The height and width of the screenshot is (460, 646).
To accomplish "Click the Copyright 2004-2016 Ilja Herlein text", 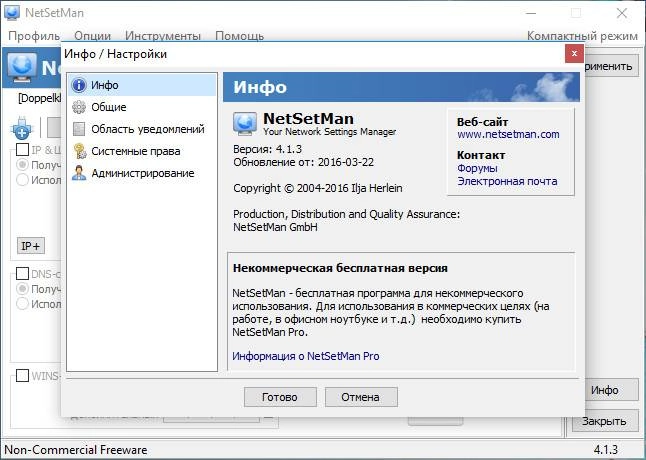I will point(318,188).
